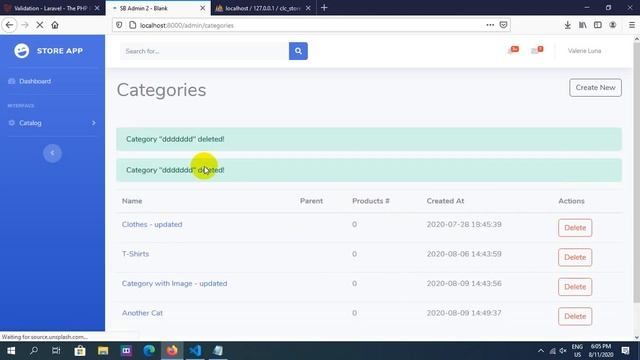Click the browser forward arrow

[x=25, y=25]
